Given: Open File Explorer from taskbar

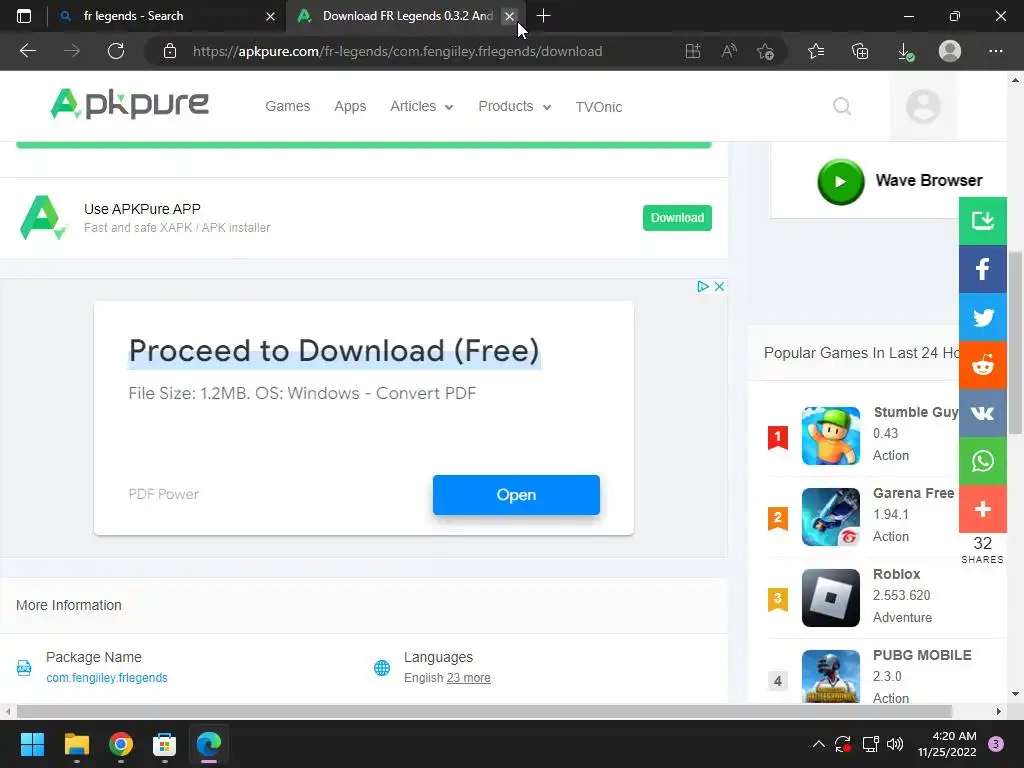Looking at the screenshot, I should pos(76,744).
